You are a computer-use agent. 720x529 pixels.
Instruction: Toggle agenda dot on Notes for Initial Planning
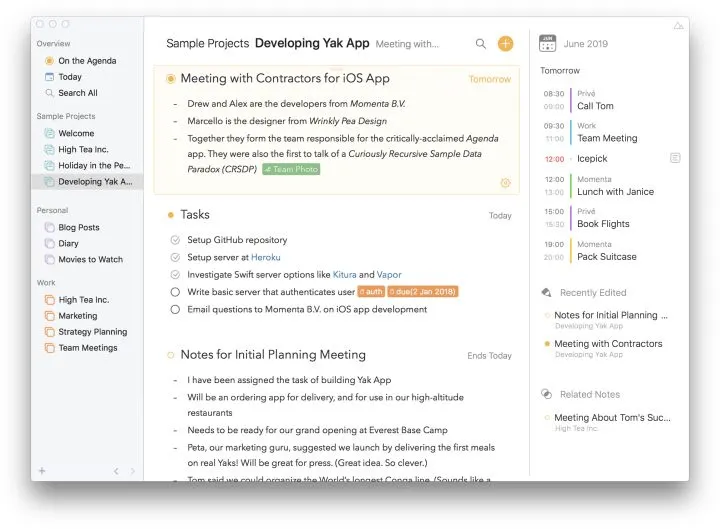point(171,355)
